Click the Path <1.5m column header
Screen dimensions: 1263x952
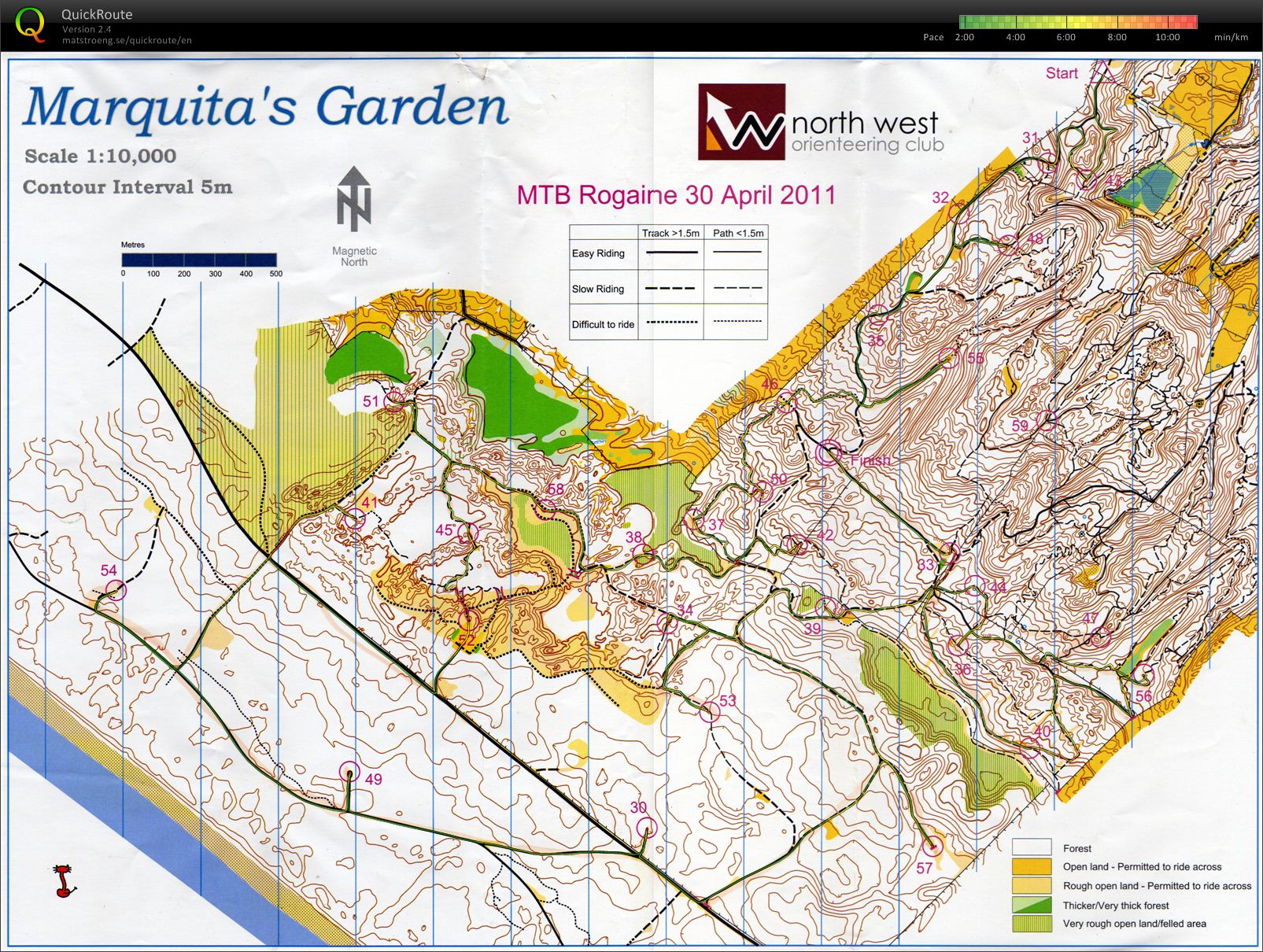pyautogui.click(x=738, y=233)
